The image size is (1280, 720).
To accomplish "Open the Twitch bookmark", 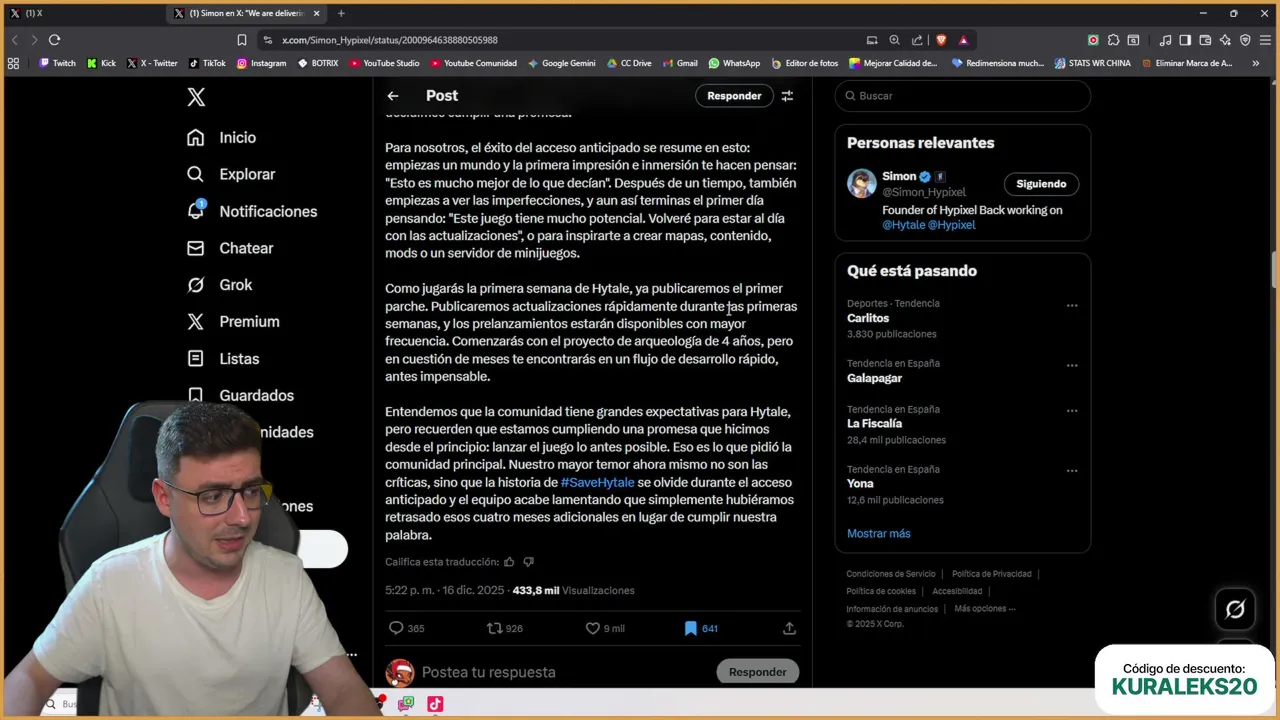I will [57, 63].
